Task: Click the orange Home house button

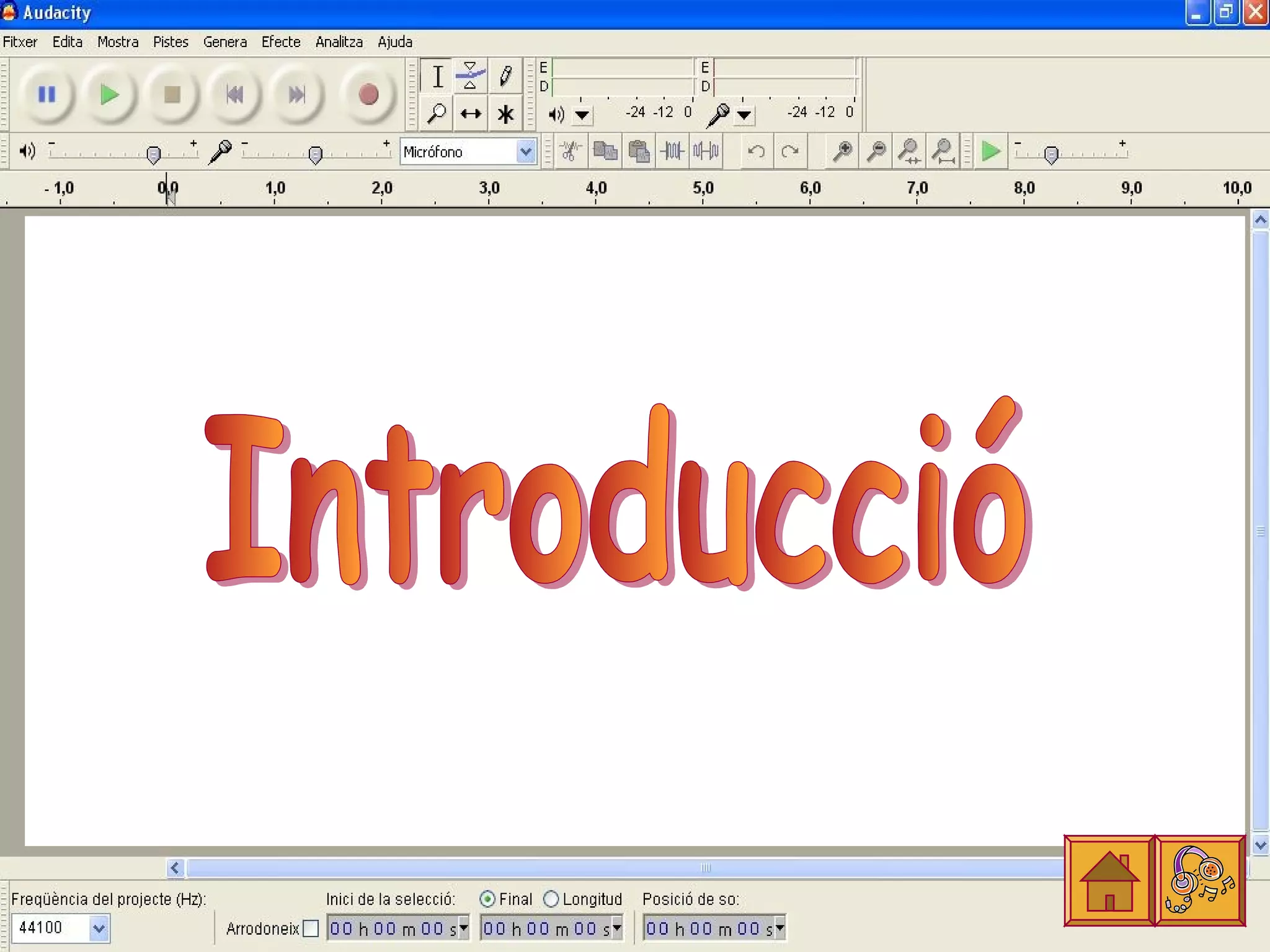Action: point(1109,881)
